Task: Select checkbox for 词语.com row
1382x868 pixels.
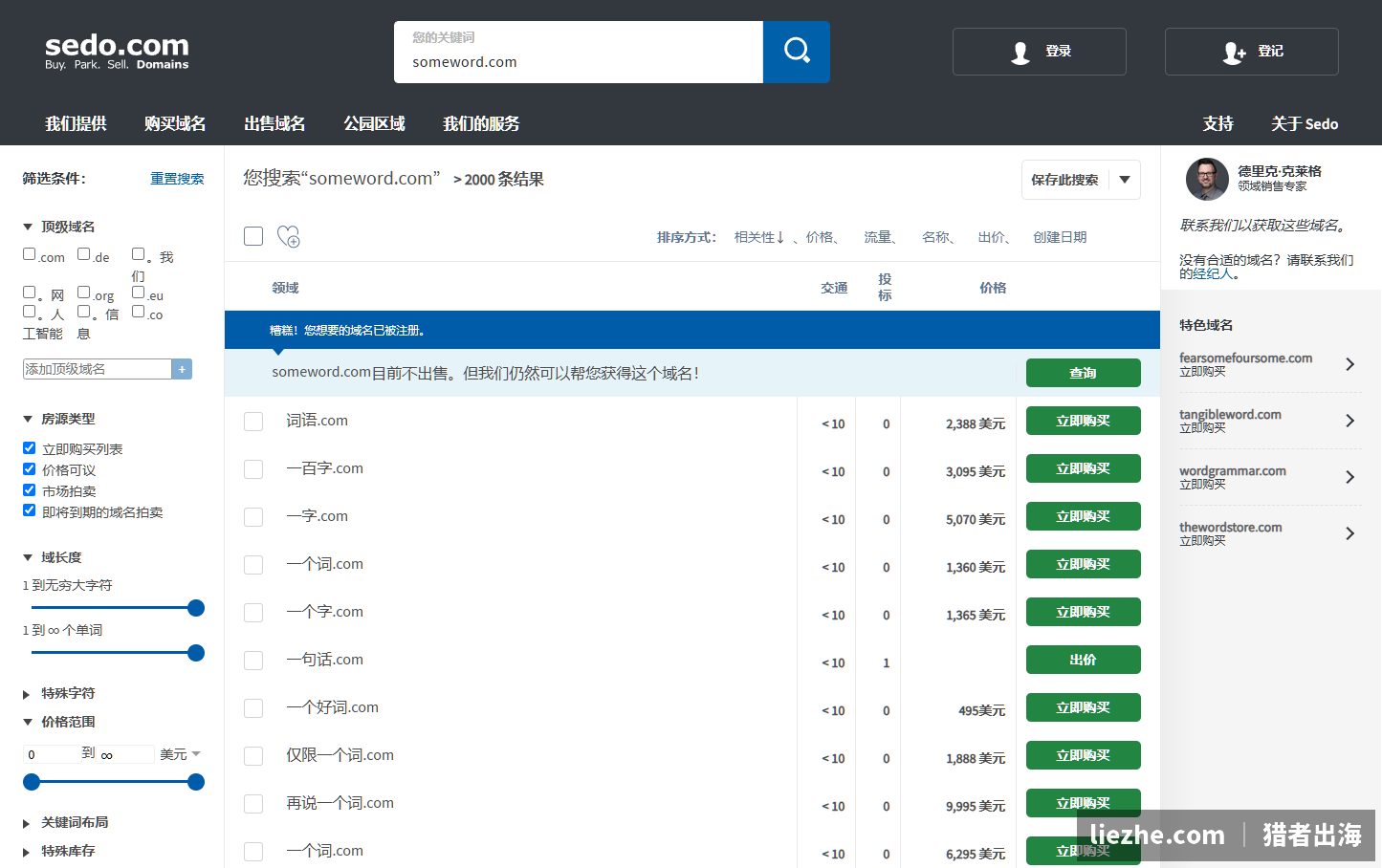Action: [253, 422]
